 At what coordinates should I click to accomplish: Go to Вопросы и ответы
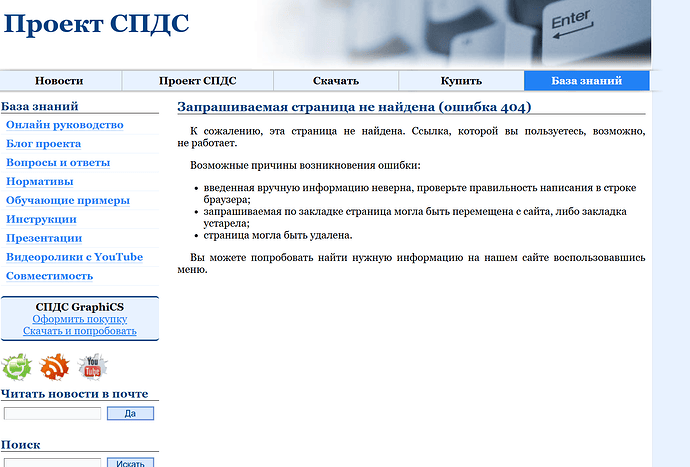(58, 163)
